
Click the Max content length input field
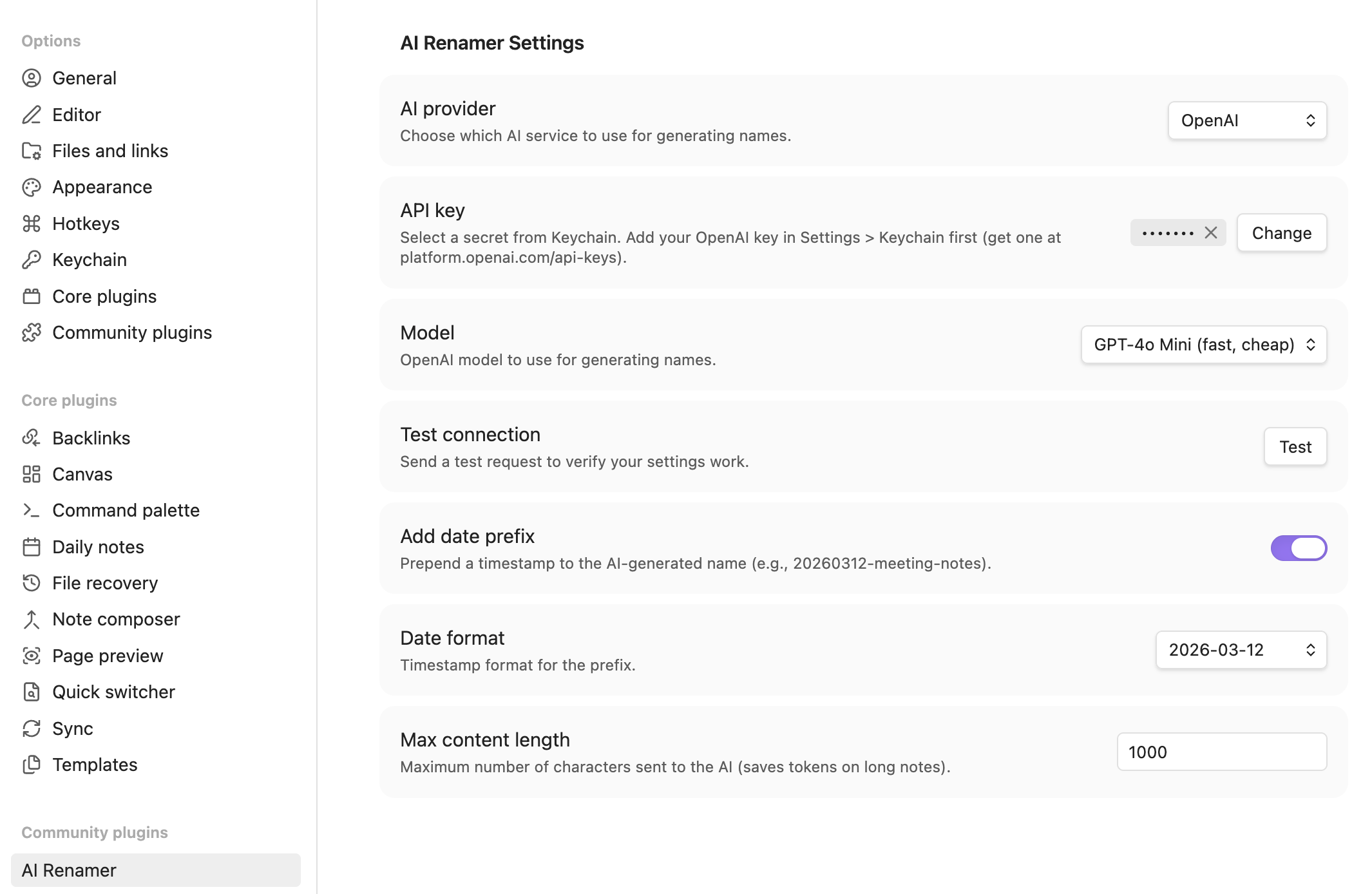click(x=1221, y=752)
